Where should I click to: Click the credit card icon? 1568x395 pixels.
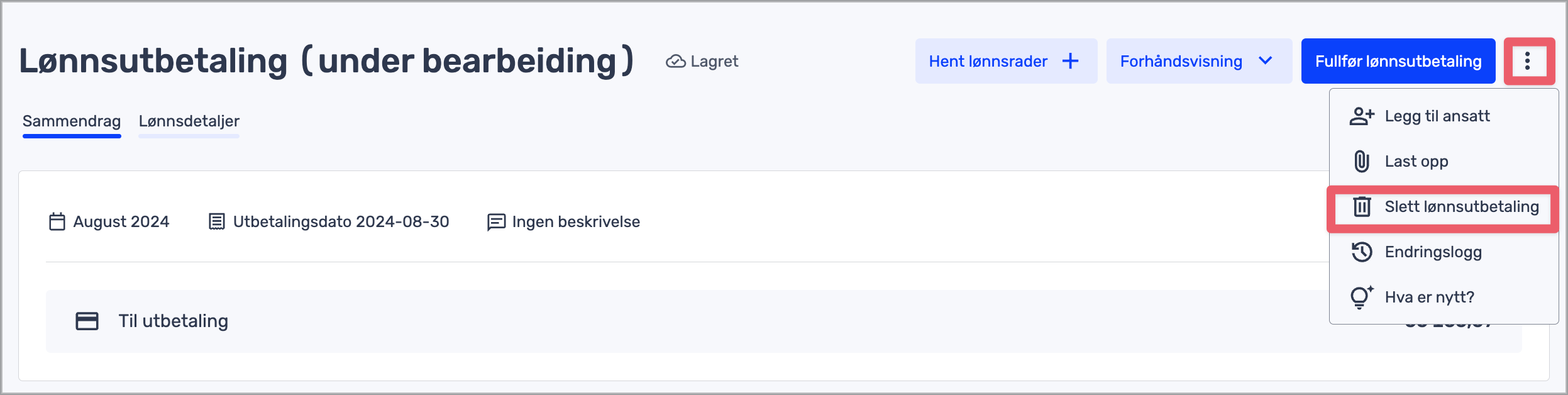pos(87,321)
